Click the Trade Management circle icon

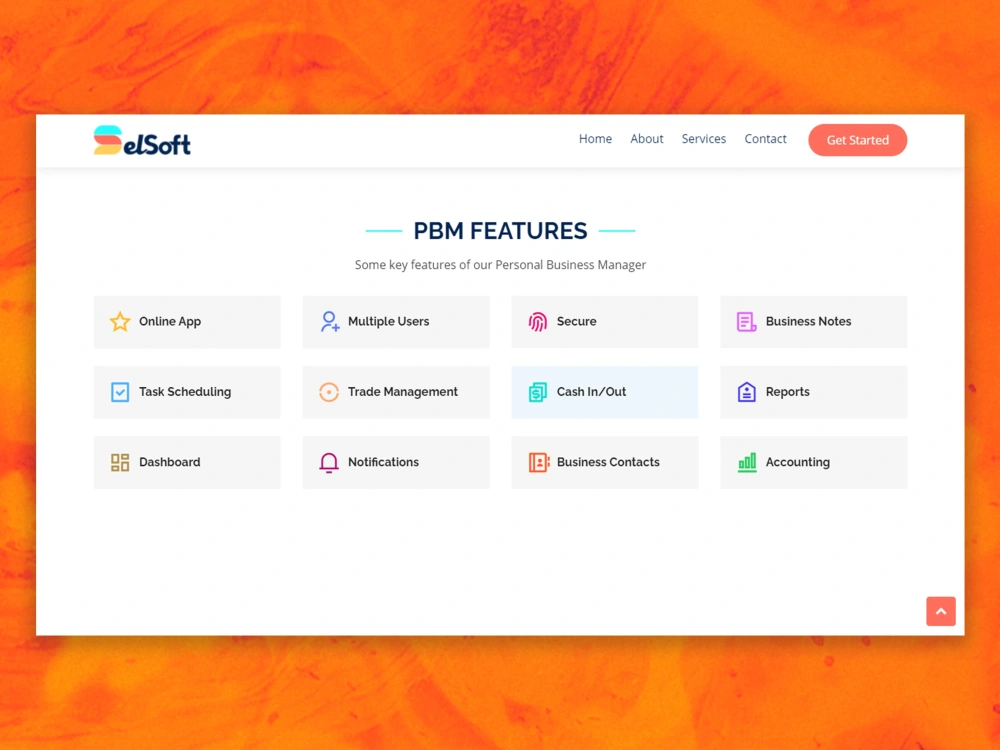pyautogui.click(x=329, y=392)
